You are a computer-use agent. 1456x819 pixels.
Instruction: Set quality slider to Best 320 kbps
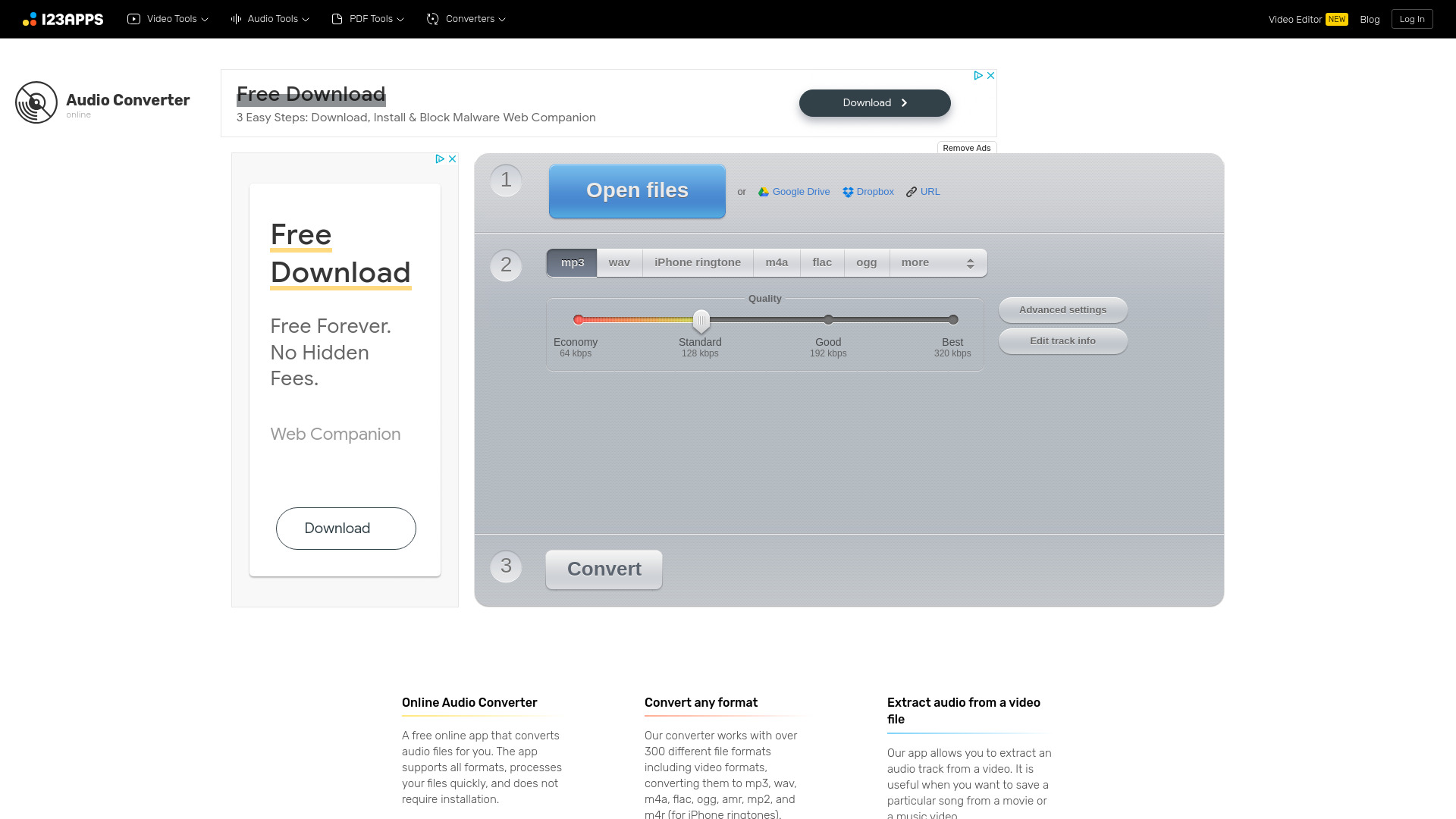coord(952,319)
